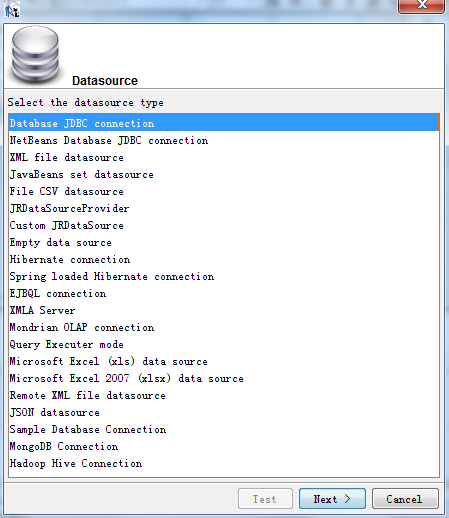The height and width of the screenshot is (518, 449).
Task: Select Mondrian OLAP connection
Action: pos(224,327)
